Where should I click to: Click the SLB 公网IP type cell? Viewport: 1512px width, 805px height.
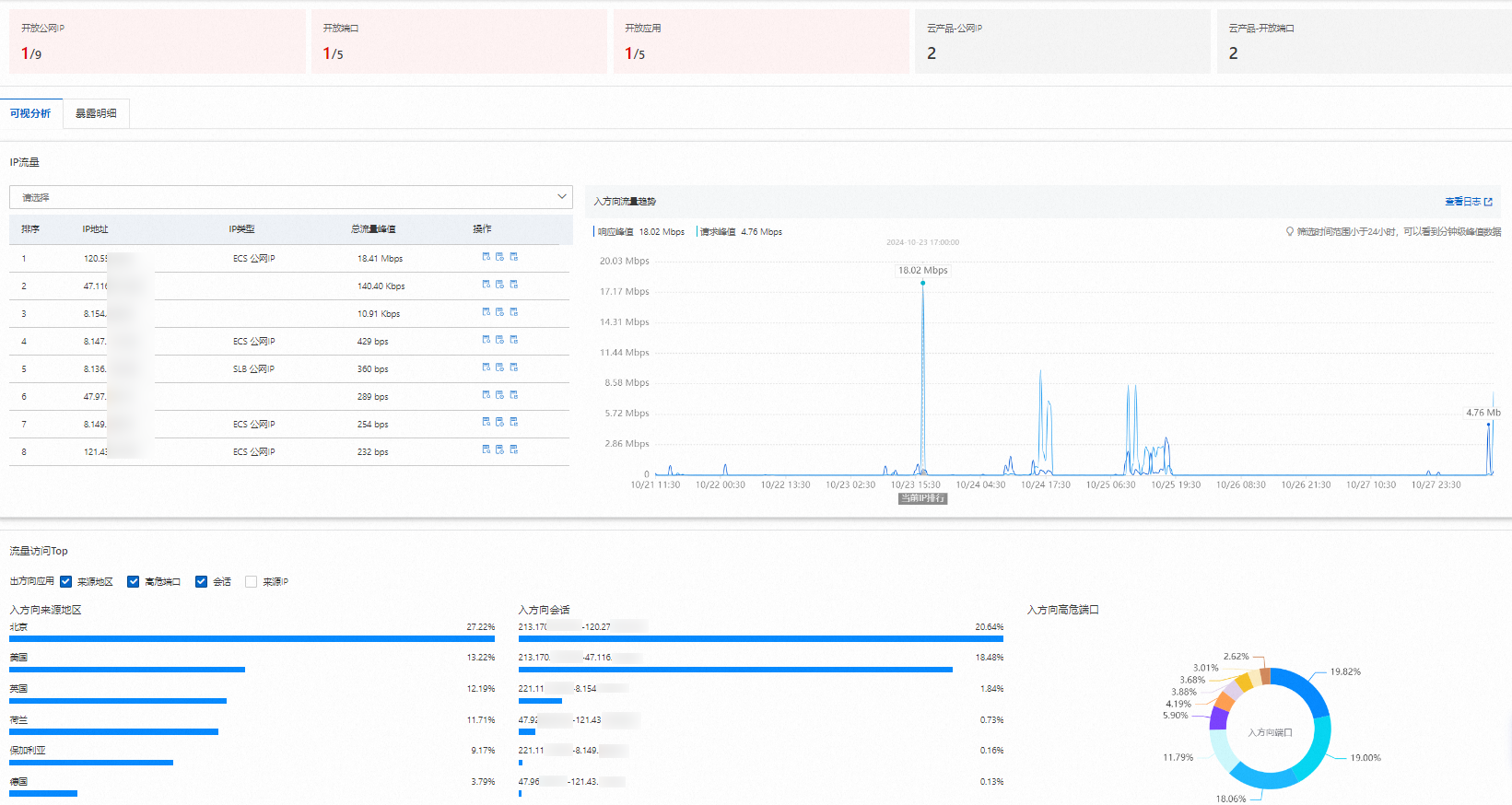253,369
